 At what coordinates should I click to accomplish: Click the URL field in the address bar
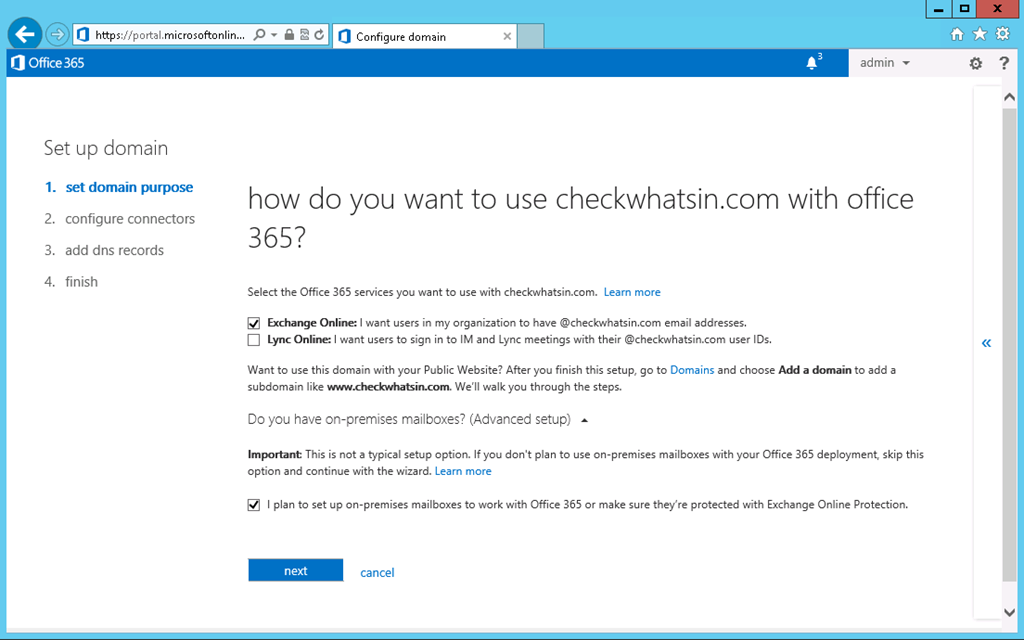(x=170, y=35)
